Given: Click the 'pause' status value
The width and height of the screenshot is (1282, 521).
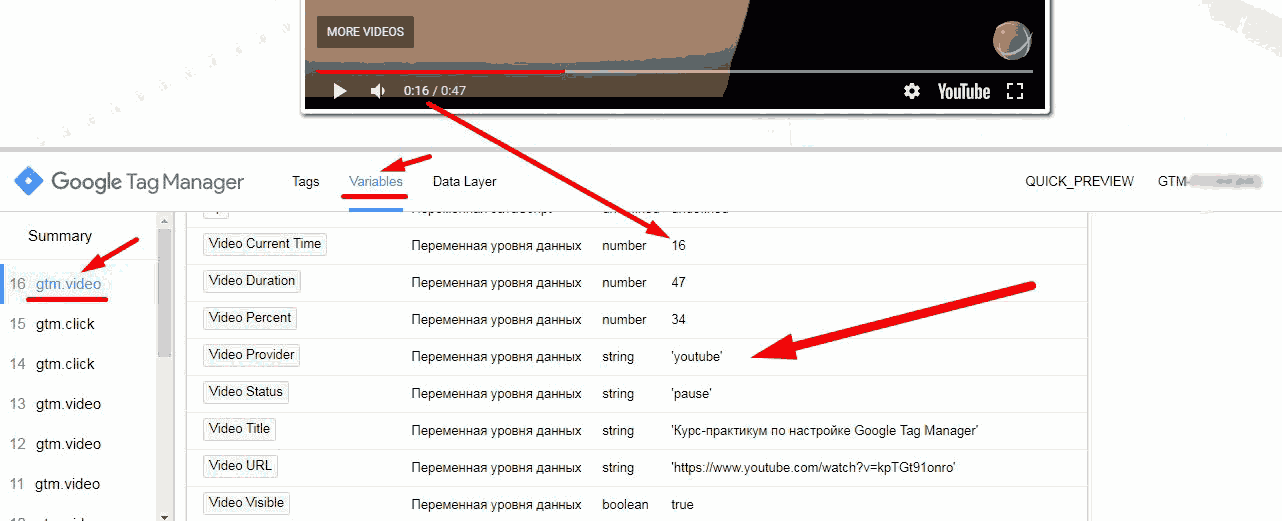Looking at the screenshot, I should [692, 394].
